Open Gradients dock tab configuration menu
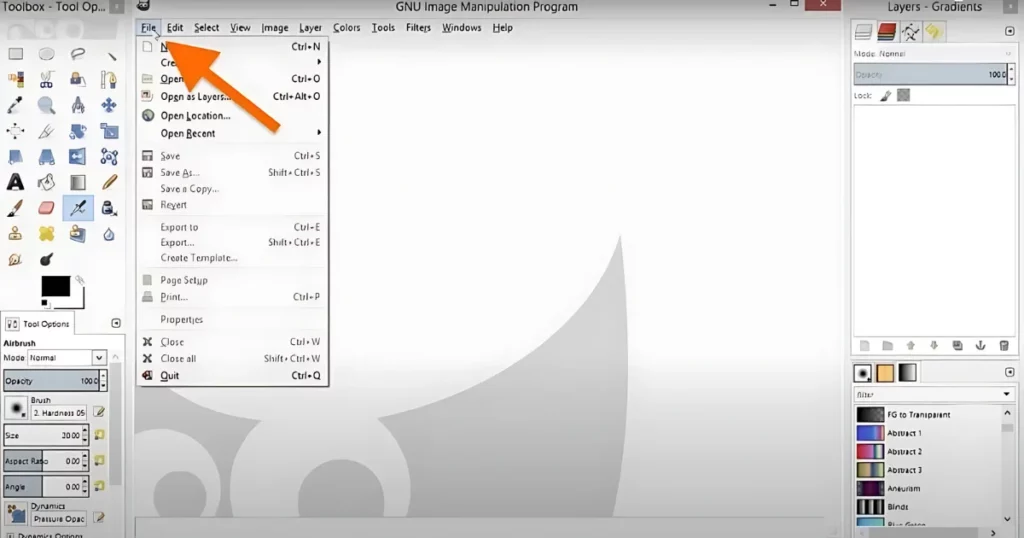Screen dimensions: 1024x538 1009,372
